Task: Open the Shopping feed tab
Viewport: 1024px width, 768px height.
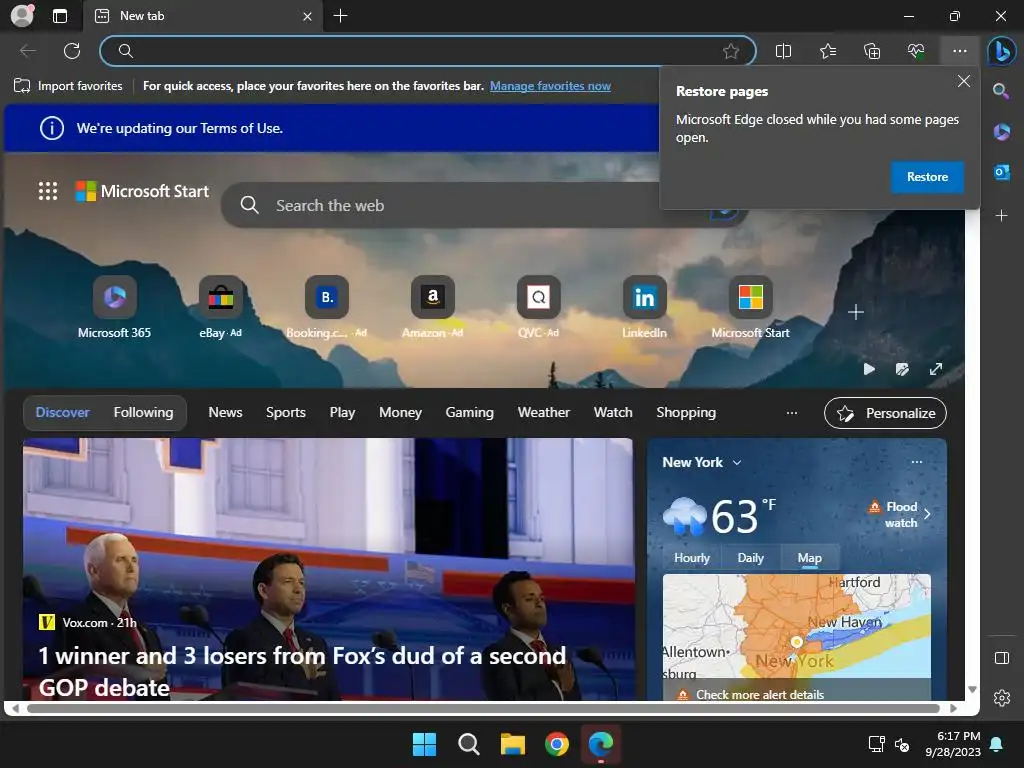Action: 686,412
